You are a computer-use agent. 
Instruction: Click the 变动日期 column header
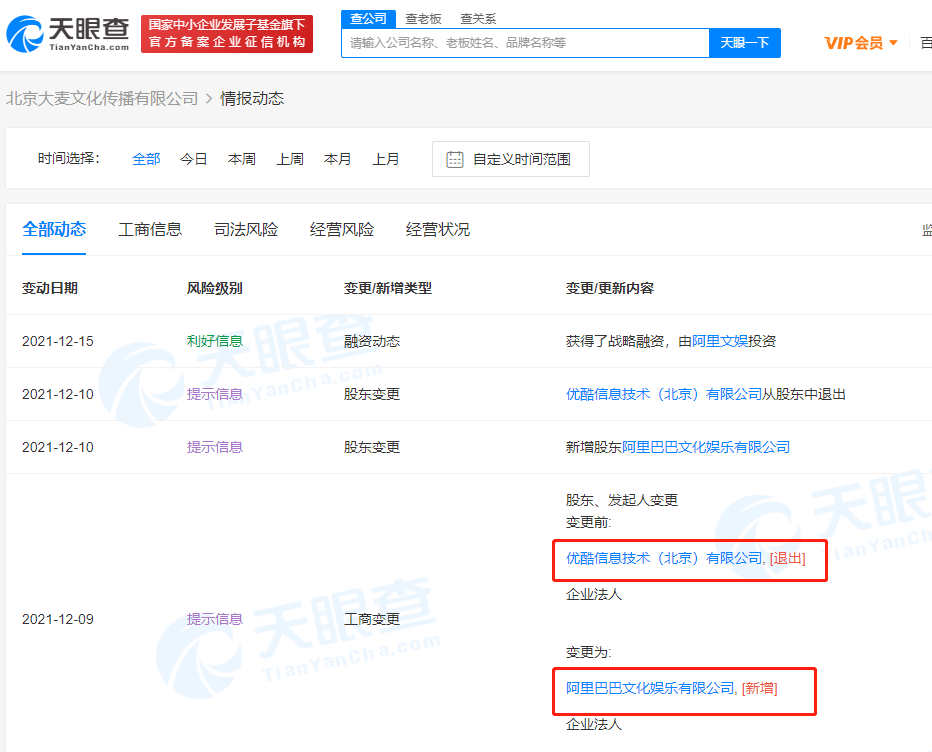tap(50, 288)
